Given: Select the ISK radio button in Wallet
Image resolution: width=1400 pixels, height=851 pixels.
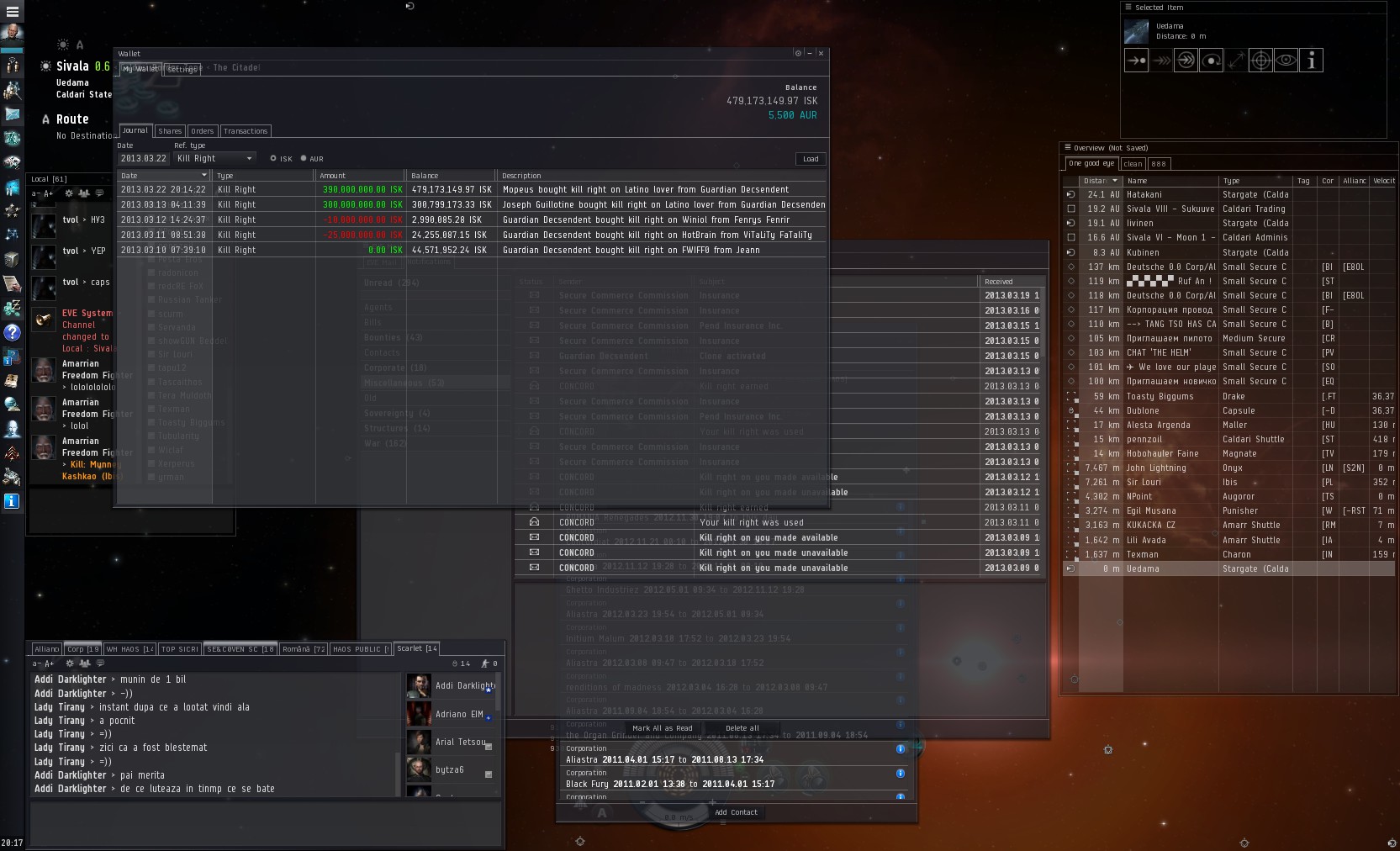Looking at the screenshot, I should [273, 158].
